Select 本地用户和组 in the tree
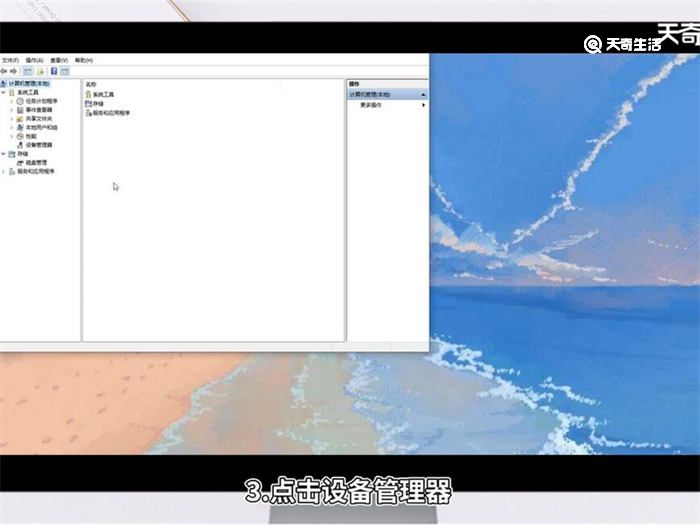The image size is (700, 525). pos(42,128)
